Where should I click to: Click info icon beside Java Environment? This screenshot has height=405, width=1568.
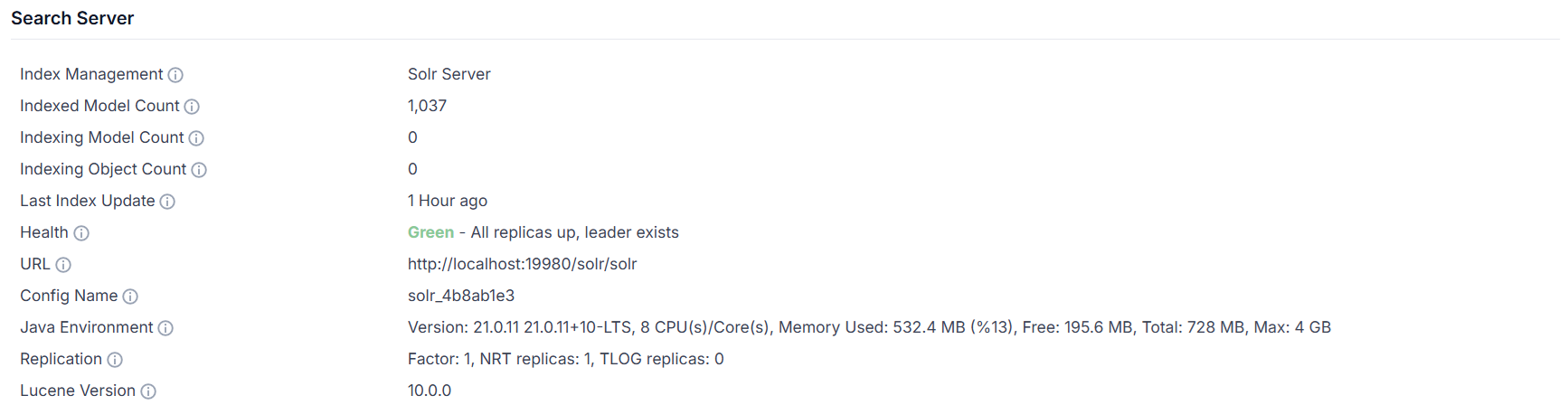coord(165,328)
